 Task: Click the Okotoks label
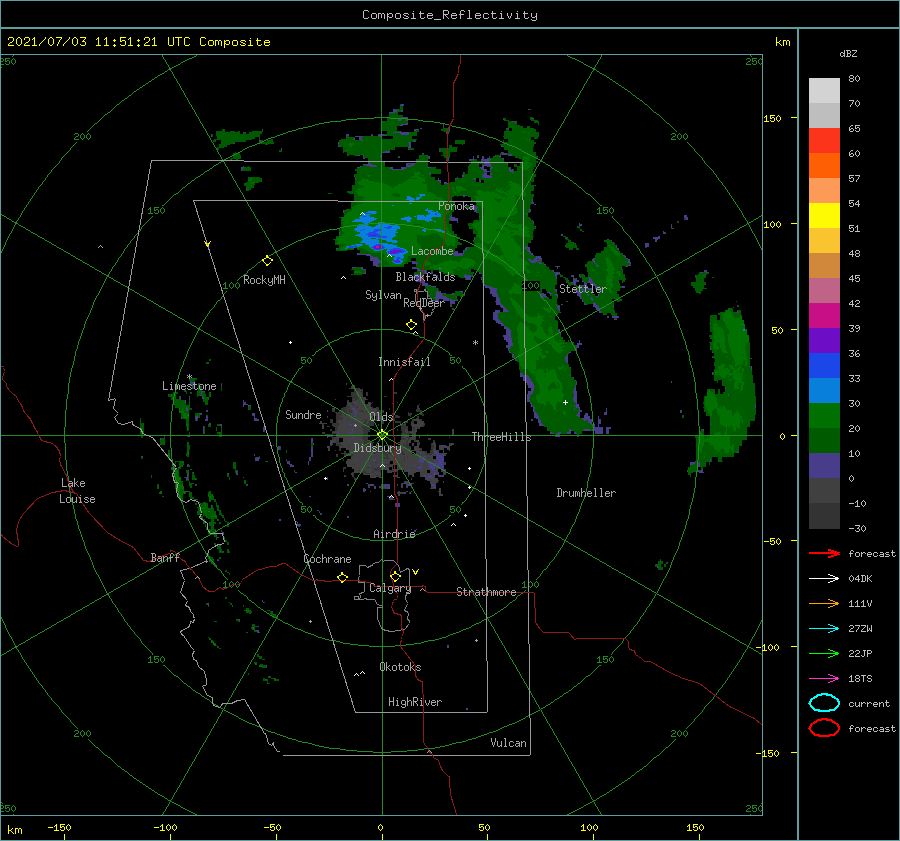[x=400, y=667]
